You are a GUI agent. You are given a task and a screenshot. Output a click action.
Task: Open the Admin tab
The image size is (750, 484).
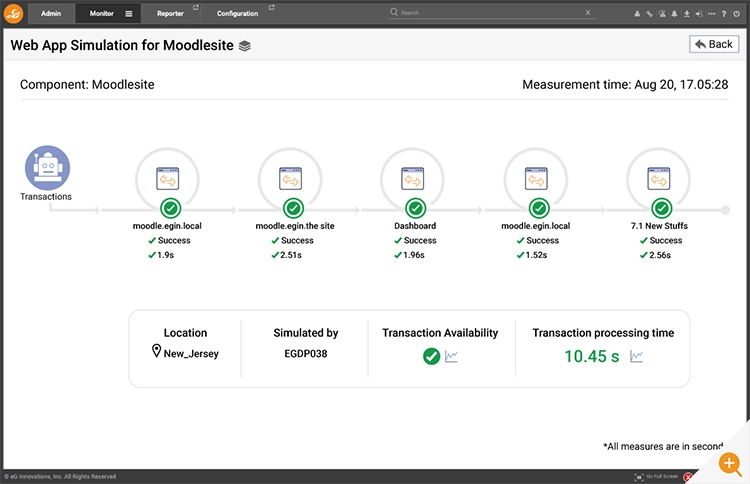51,13
